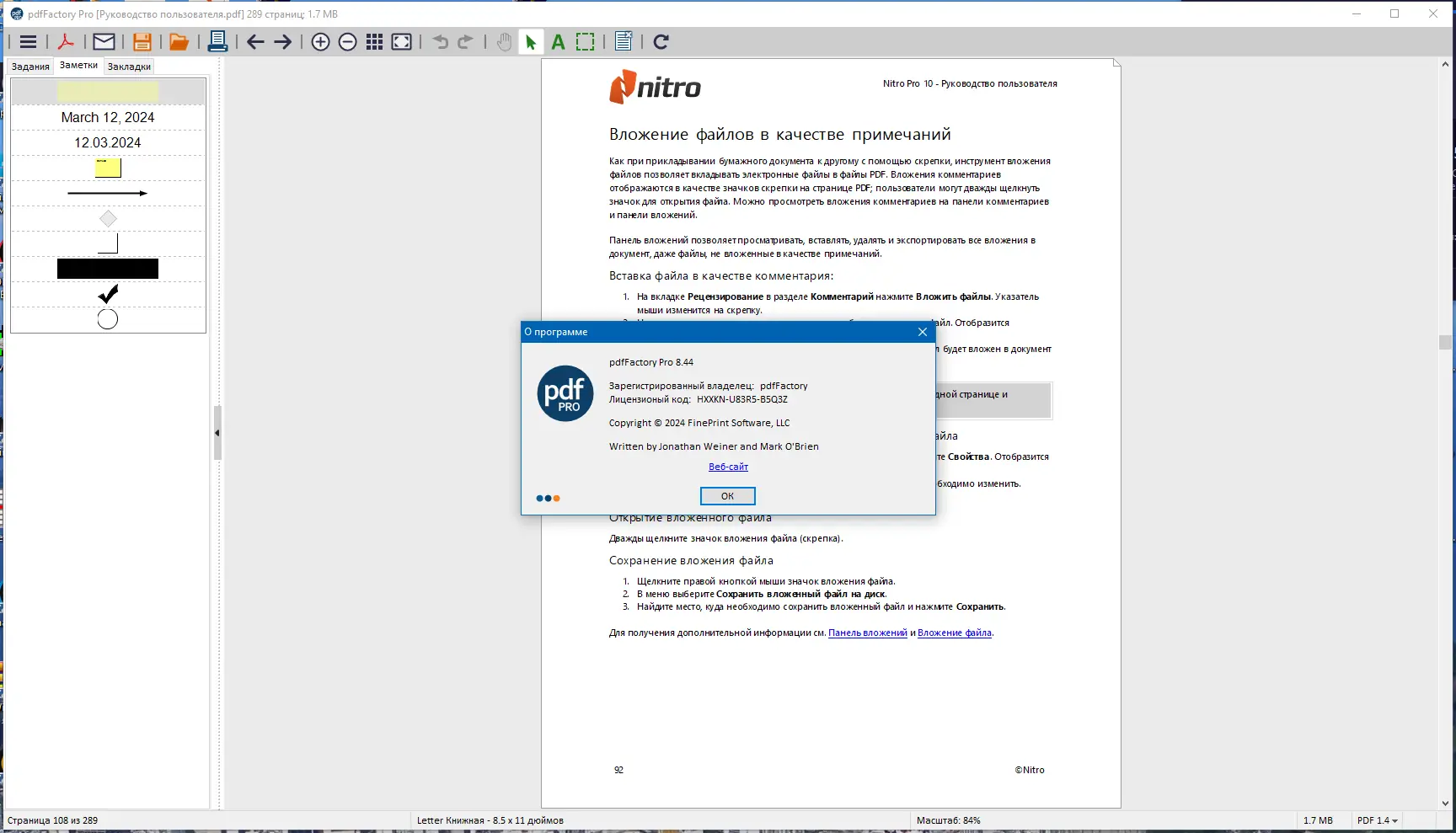Select the Hand pan tool
The height and width of the screenshot is (833, 1456).
(504, 42)
